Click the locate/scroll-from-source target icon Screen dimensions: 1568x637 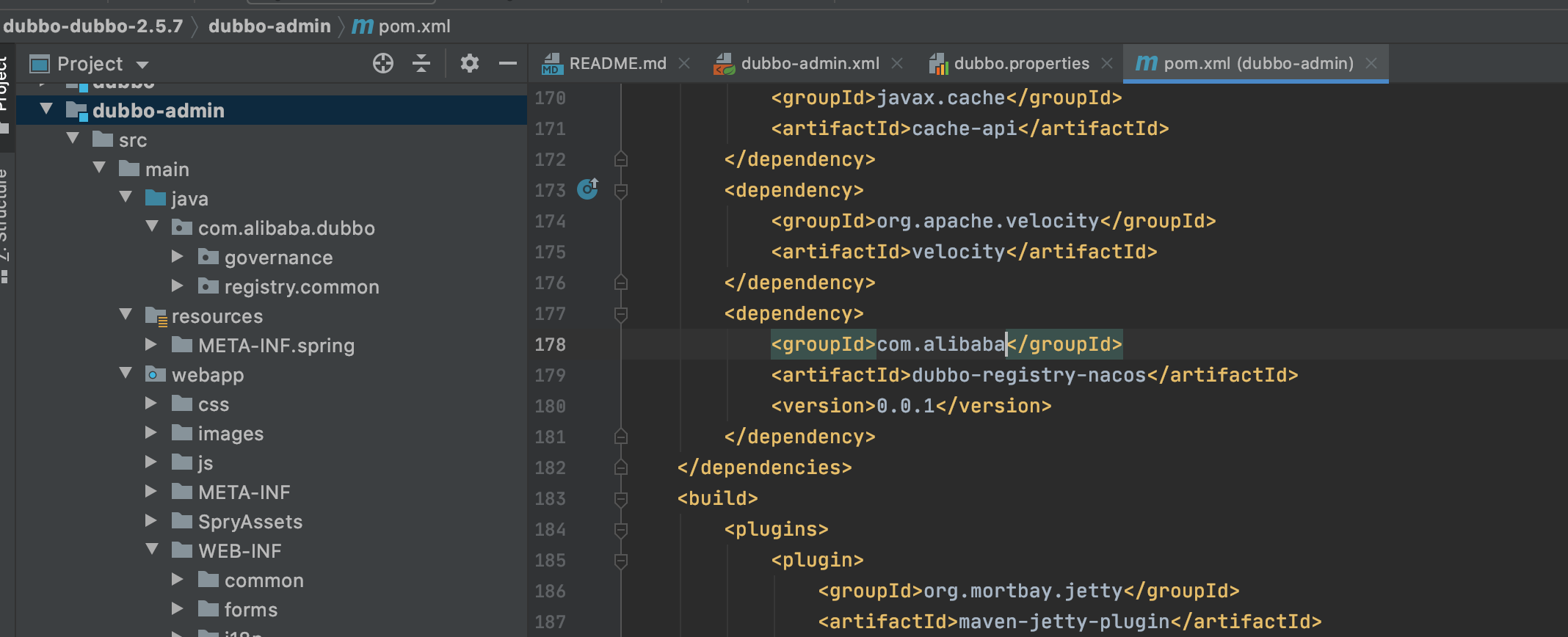382,64
